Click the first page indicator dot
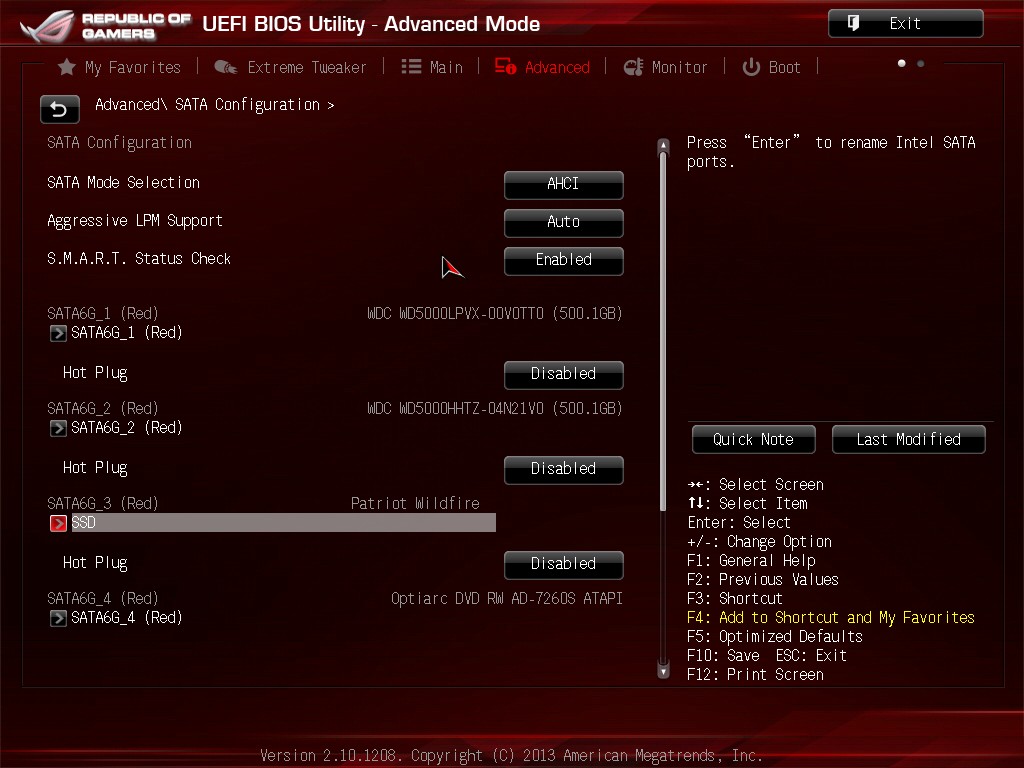 point(901,63)
